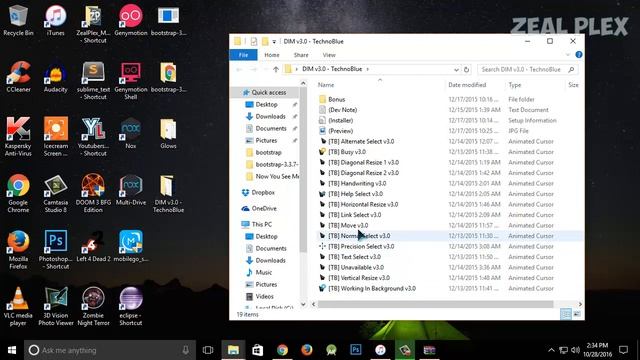Refresh the current folder view
Viewport: 640px width, 360px height.
coord(466,69)
